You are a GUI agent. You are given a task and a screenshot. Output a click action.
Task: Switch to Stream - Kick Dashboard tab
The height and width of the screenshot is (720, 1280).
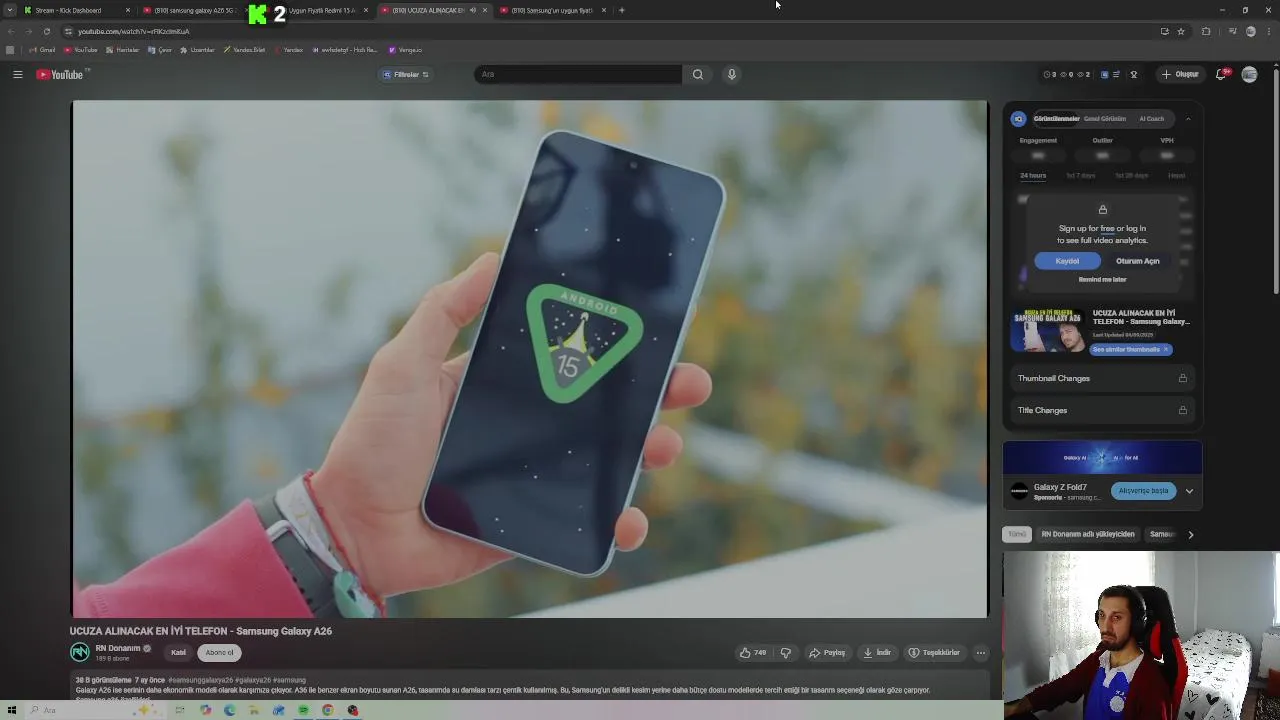[x=76, y=10]
